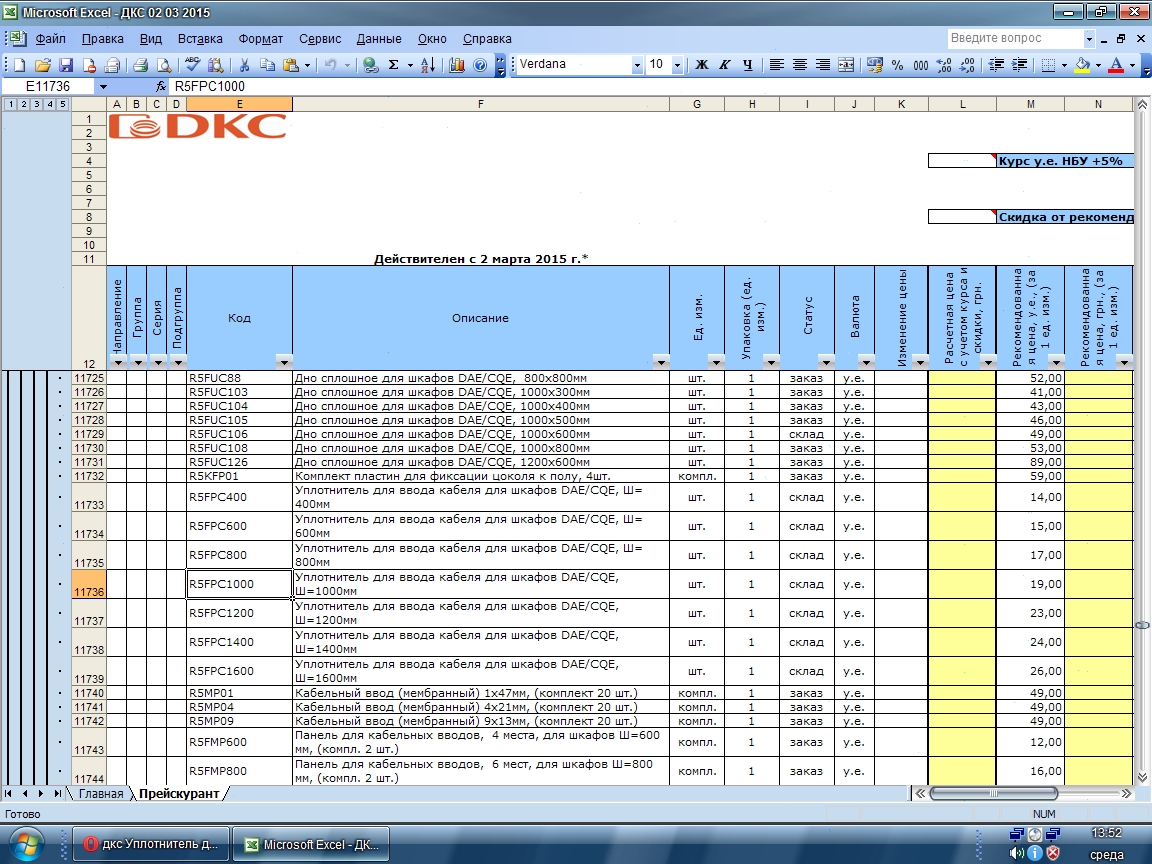Toggle Underline formatting button Ч
Viewport: 1152px width, 864px height.
(x=748, y=65)
